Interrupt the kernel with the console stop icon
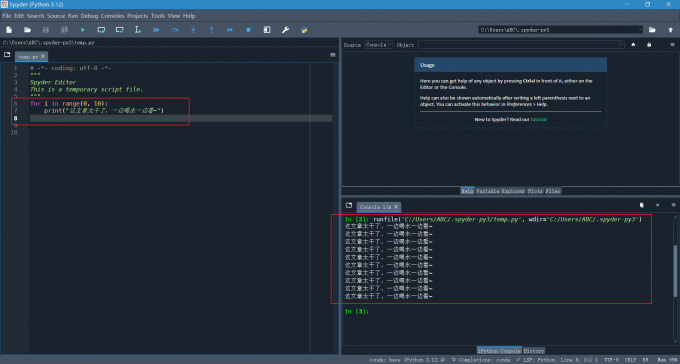 click(x=657, y=205)
